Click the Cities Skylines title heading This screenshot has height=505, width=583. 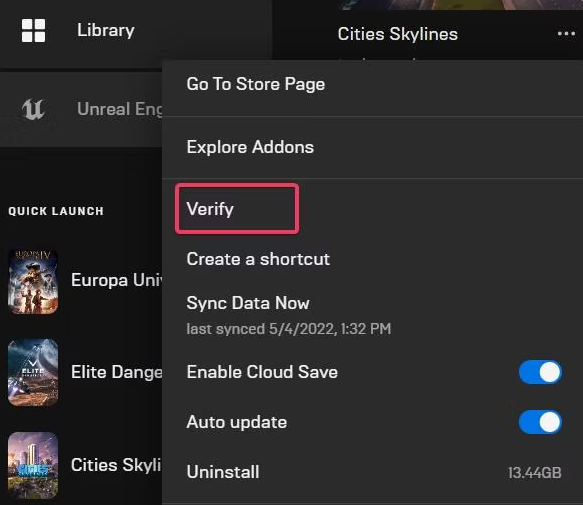click(397, 34)
